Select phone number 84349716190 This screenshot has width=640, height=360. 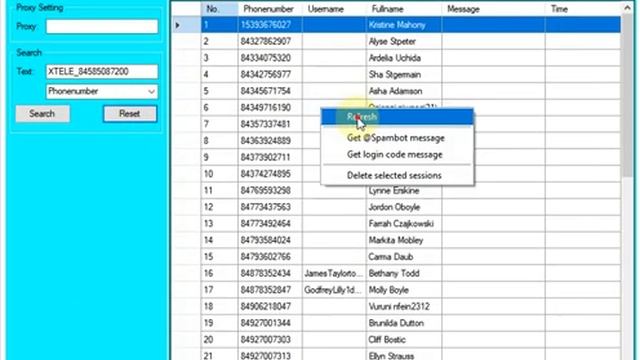tap(270, 108)
